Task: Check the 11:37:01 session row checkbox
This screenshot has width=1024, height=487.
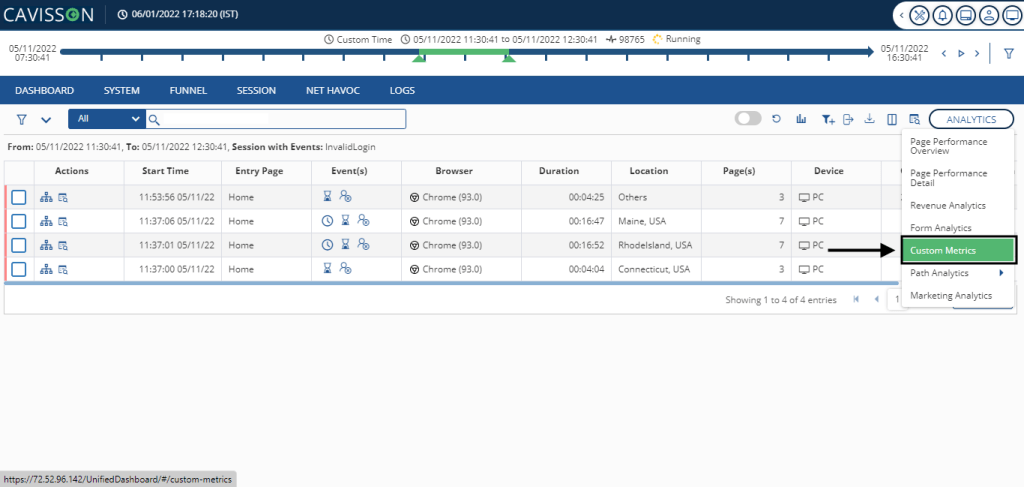Action: pyautogui.click(x=18, y=245)
